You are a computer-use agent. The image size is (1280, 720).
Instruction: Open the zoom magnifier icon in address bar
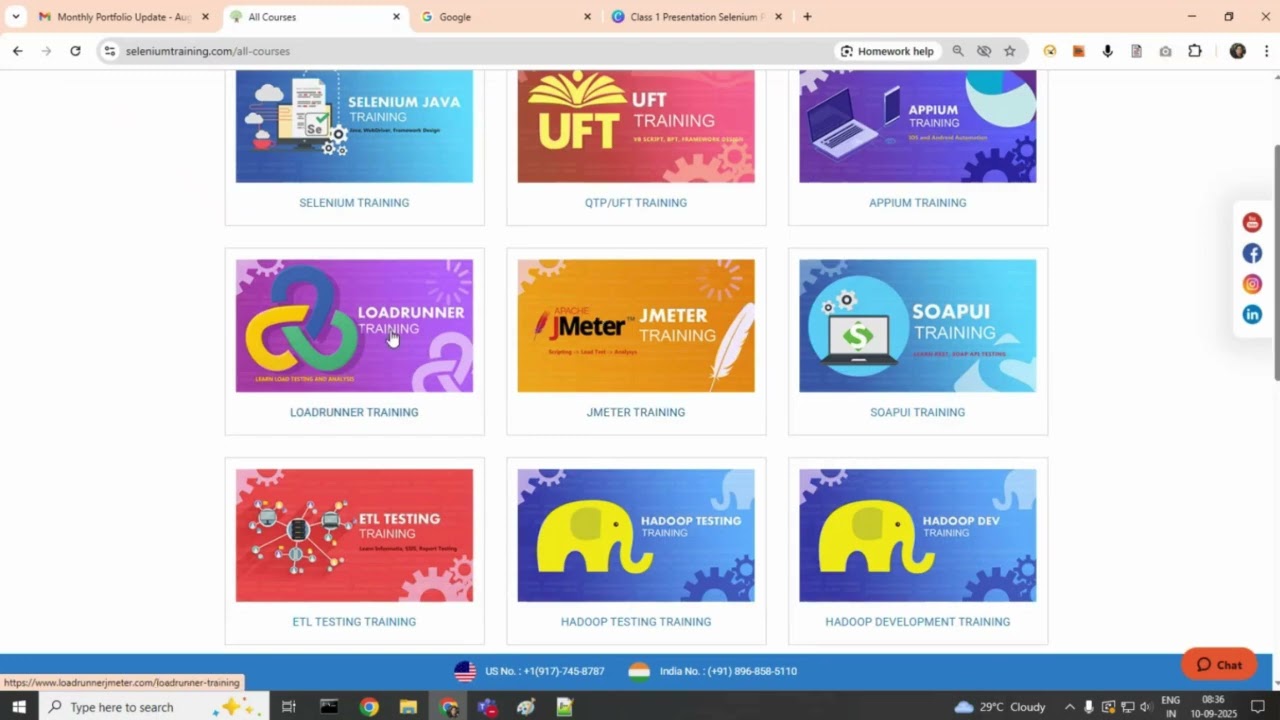[x=958, y=51]
